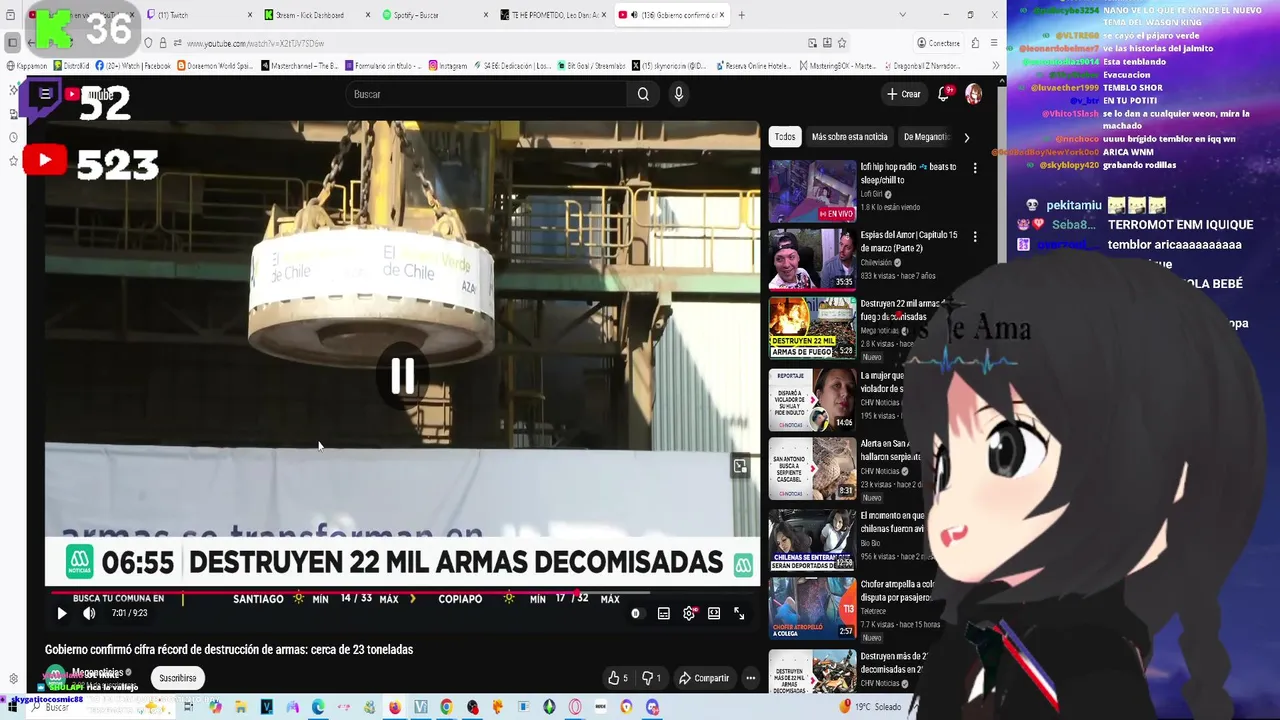
Task: Open the YouTube account avatar menu
Action: [973, 94]
